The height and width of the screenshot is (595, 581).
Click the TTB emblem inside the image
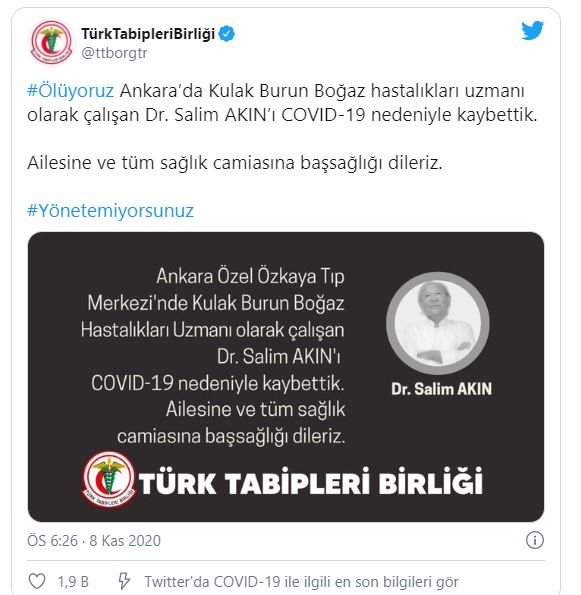pos(109,479)
